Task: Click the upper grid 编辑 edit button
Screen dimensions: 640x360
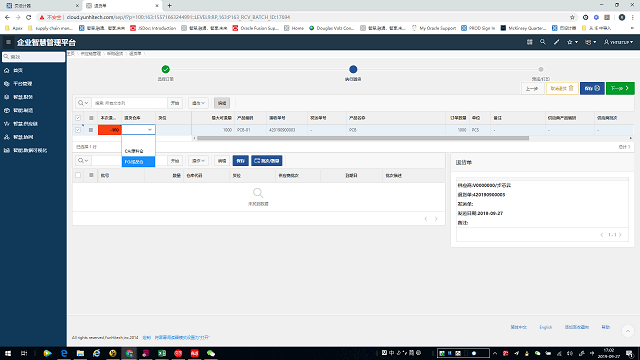Action: [x=222, y=103]
